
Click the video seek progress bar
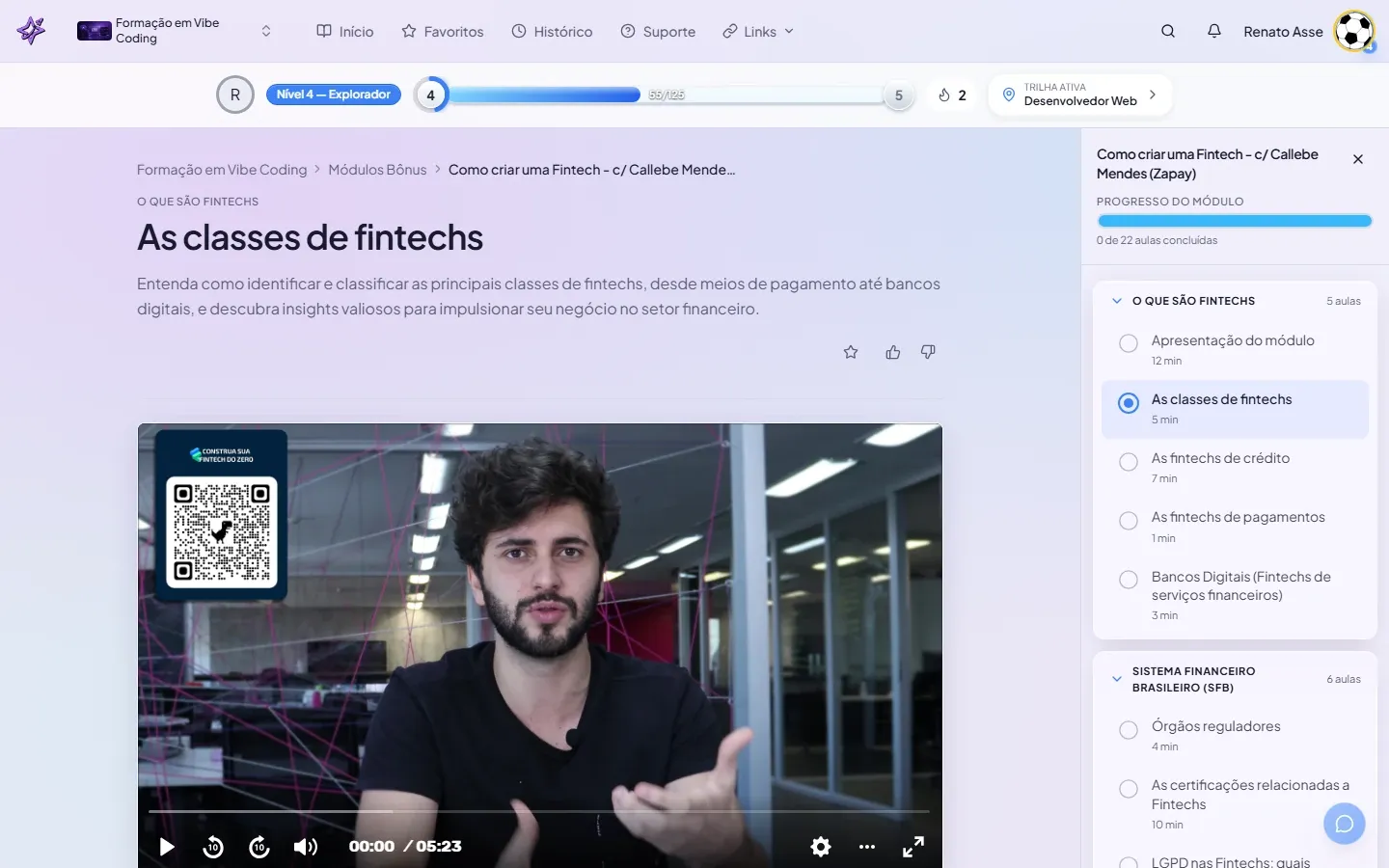pyautogui.click(x=539, y=812)
